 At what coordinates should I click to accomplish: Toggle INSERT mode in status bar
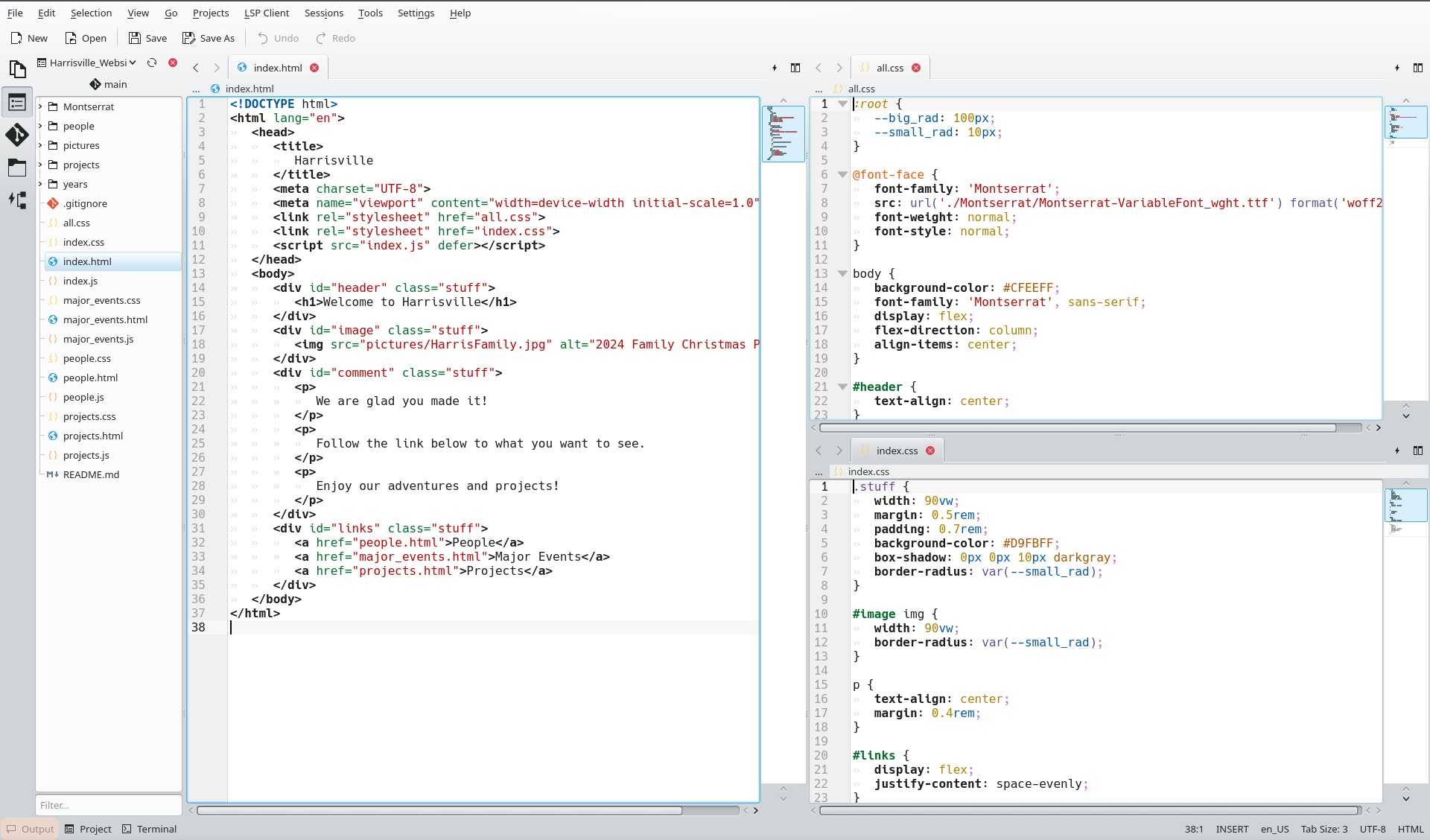(x=1232, y=829)
